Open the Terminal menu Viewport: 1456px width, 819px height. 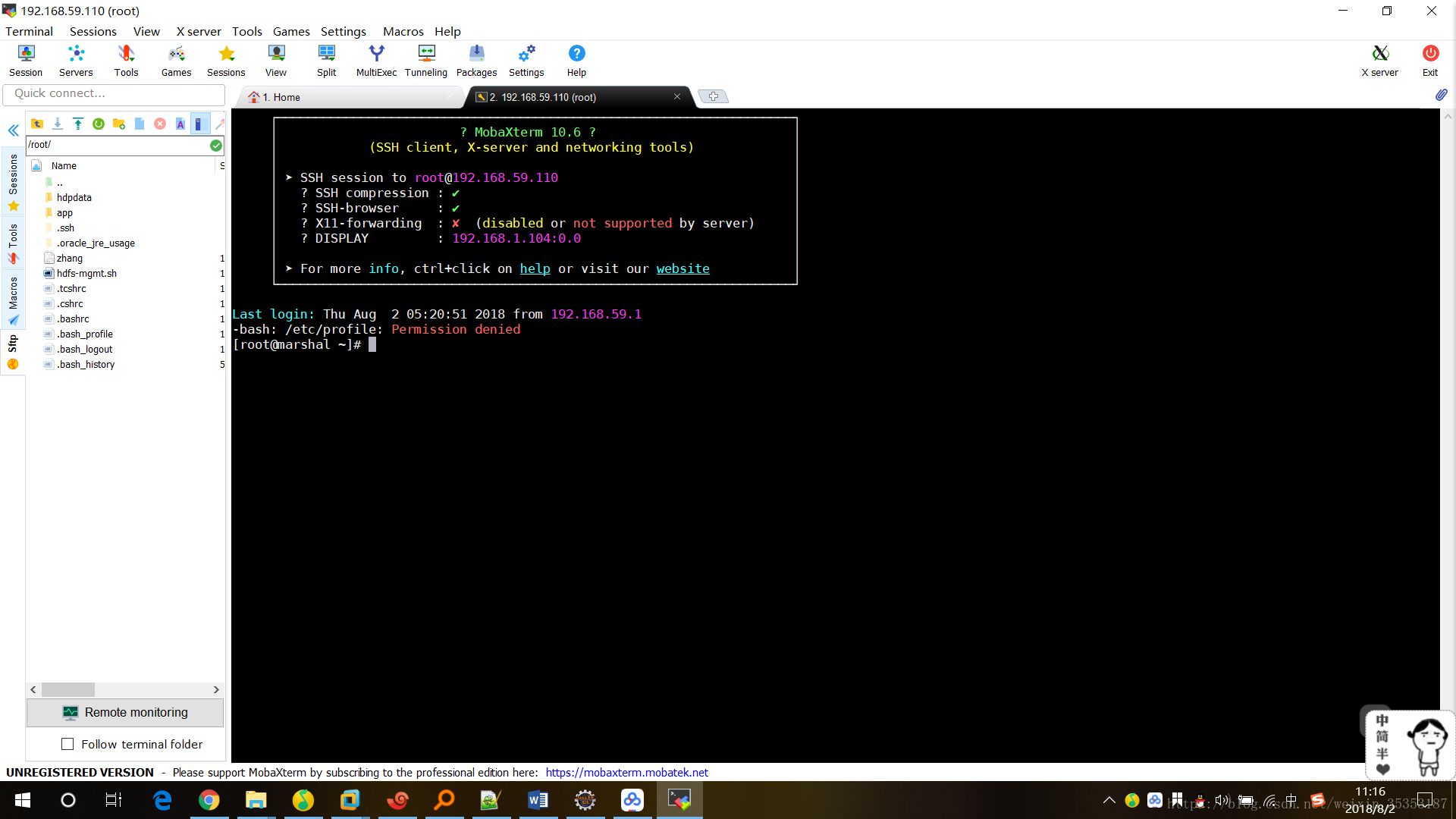[x=29, y=31]
